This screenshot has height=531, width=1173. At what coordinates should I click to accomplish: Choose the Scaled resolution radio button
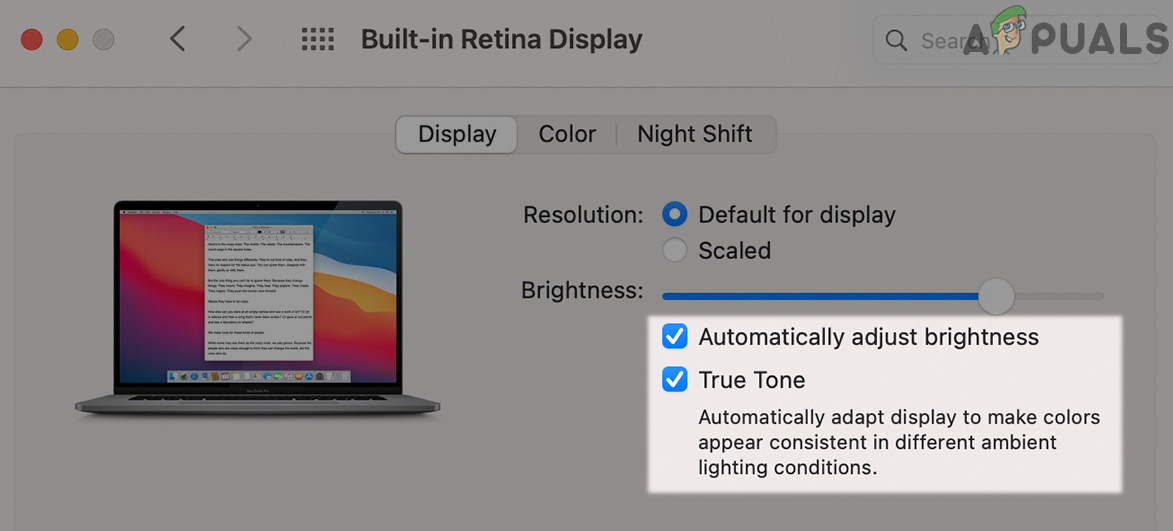pyautogui.click(x=675, y=250)
